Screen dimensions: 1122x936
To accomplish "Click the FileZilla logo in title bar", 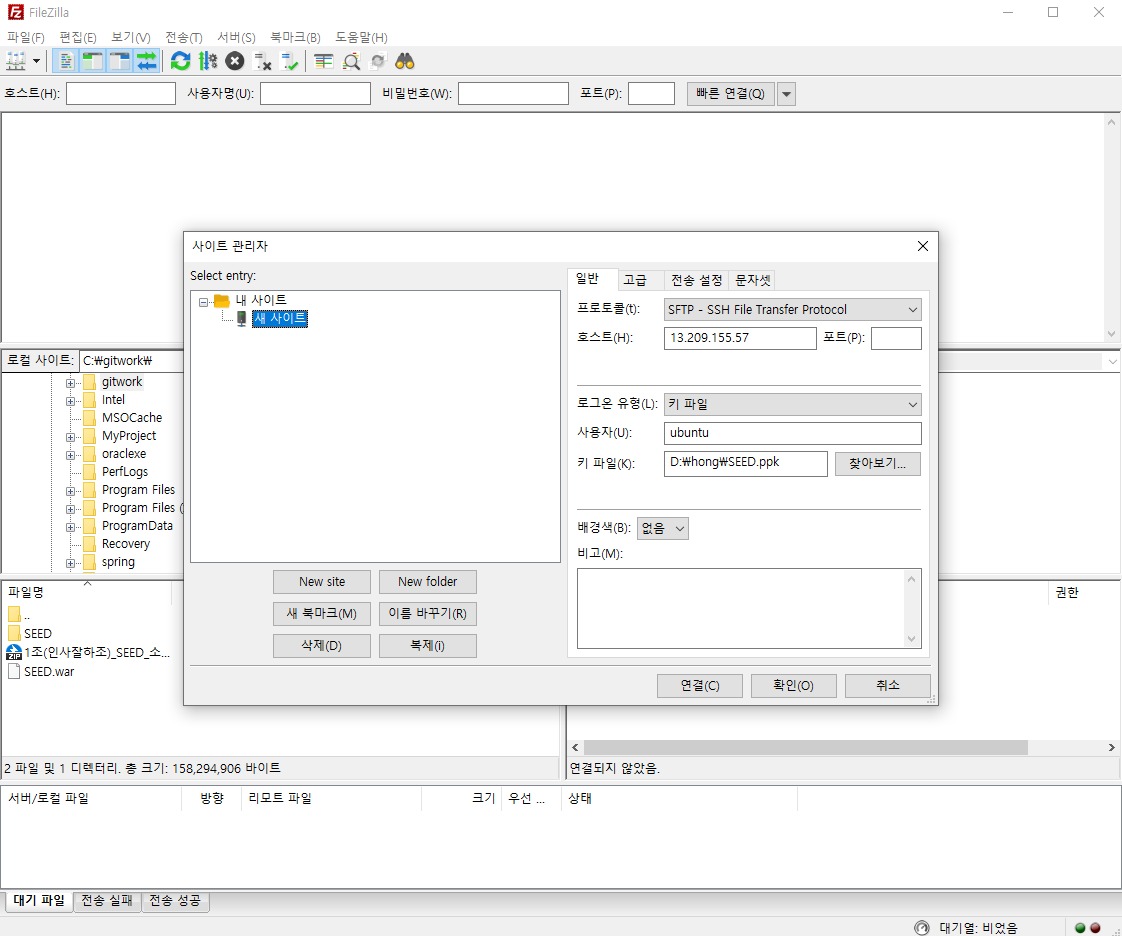I will [15, 12].
